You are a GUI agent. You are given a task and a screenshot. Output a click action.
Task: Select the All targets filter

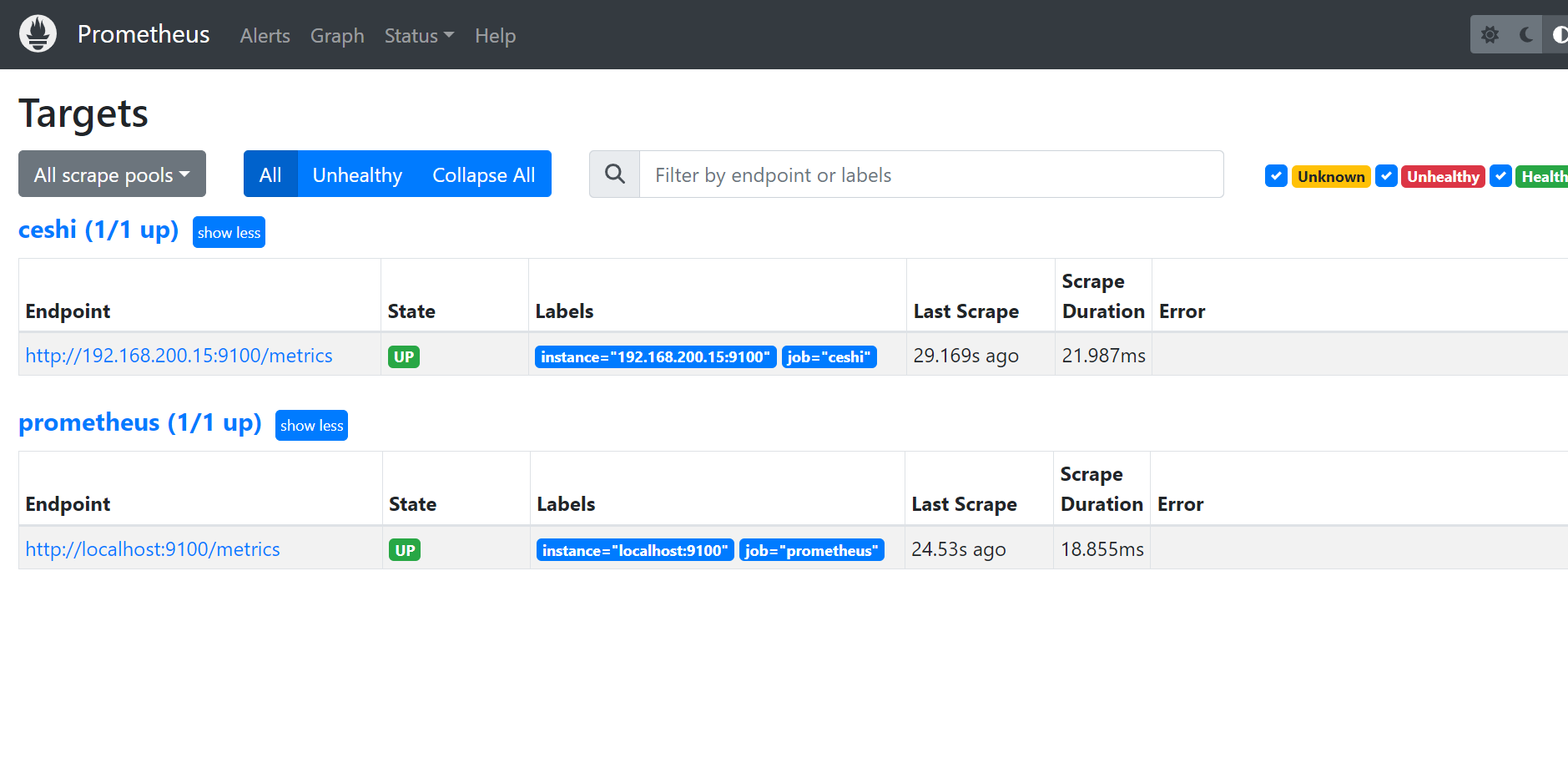(x=270, y=174)
